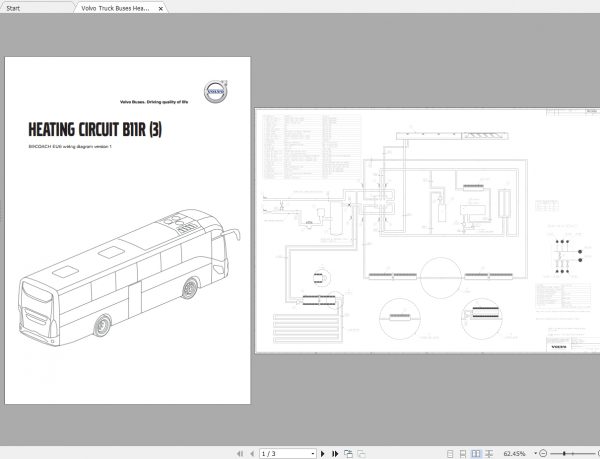This screenshot has width=600, height=459.
Task: Close the Volvo Truck Buses tab
Action: click(x=162, y=6)
